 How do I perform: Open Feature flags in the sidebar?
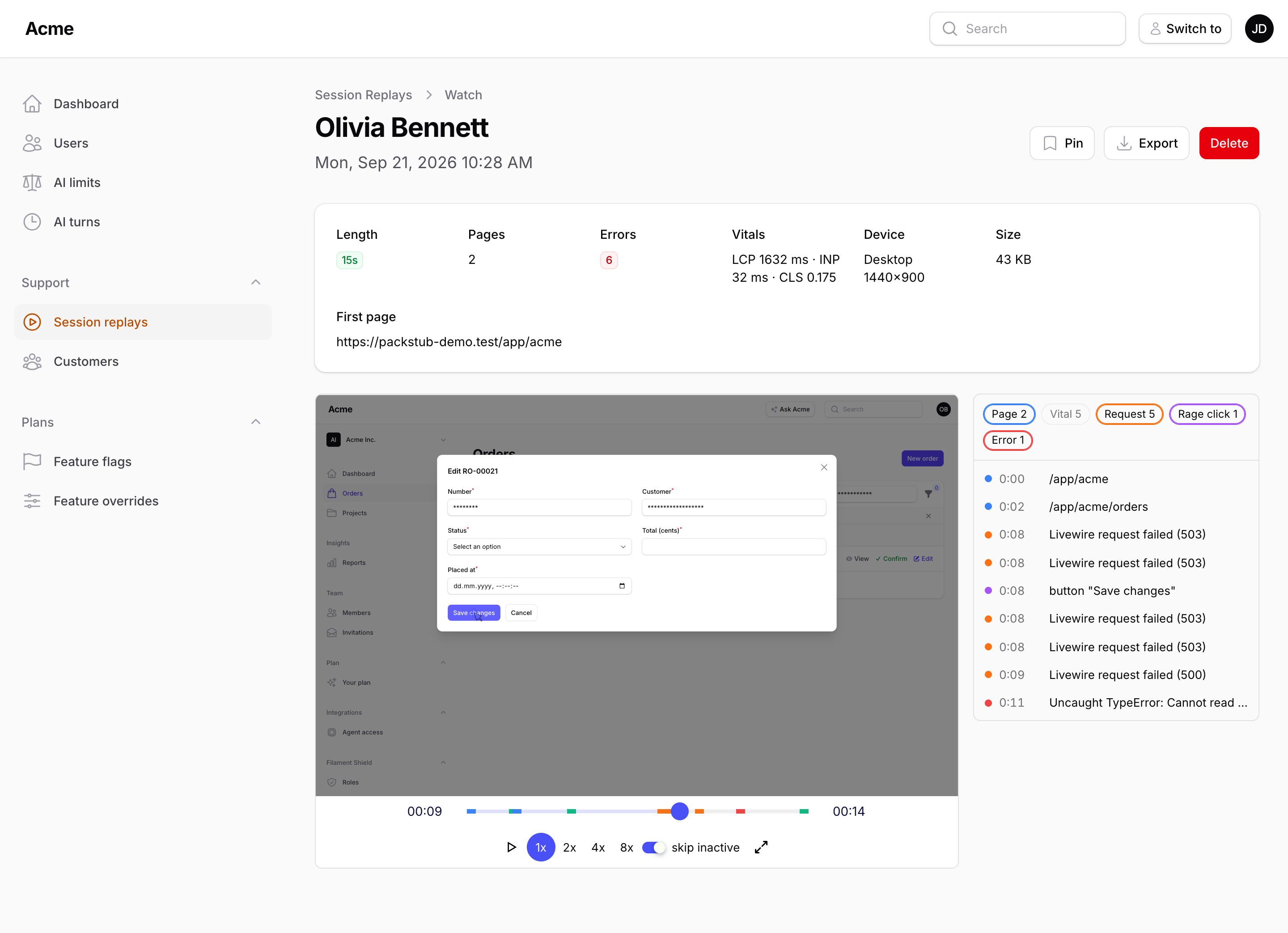[x=143, y=462]
